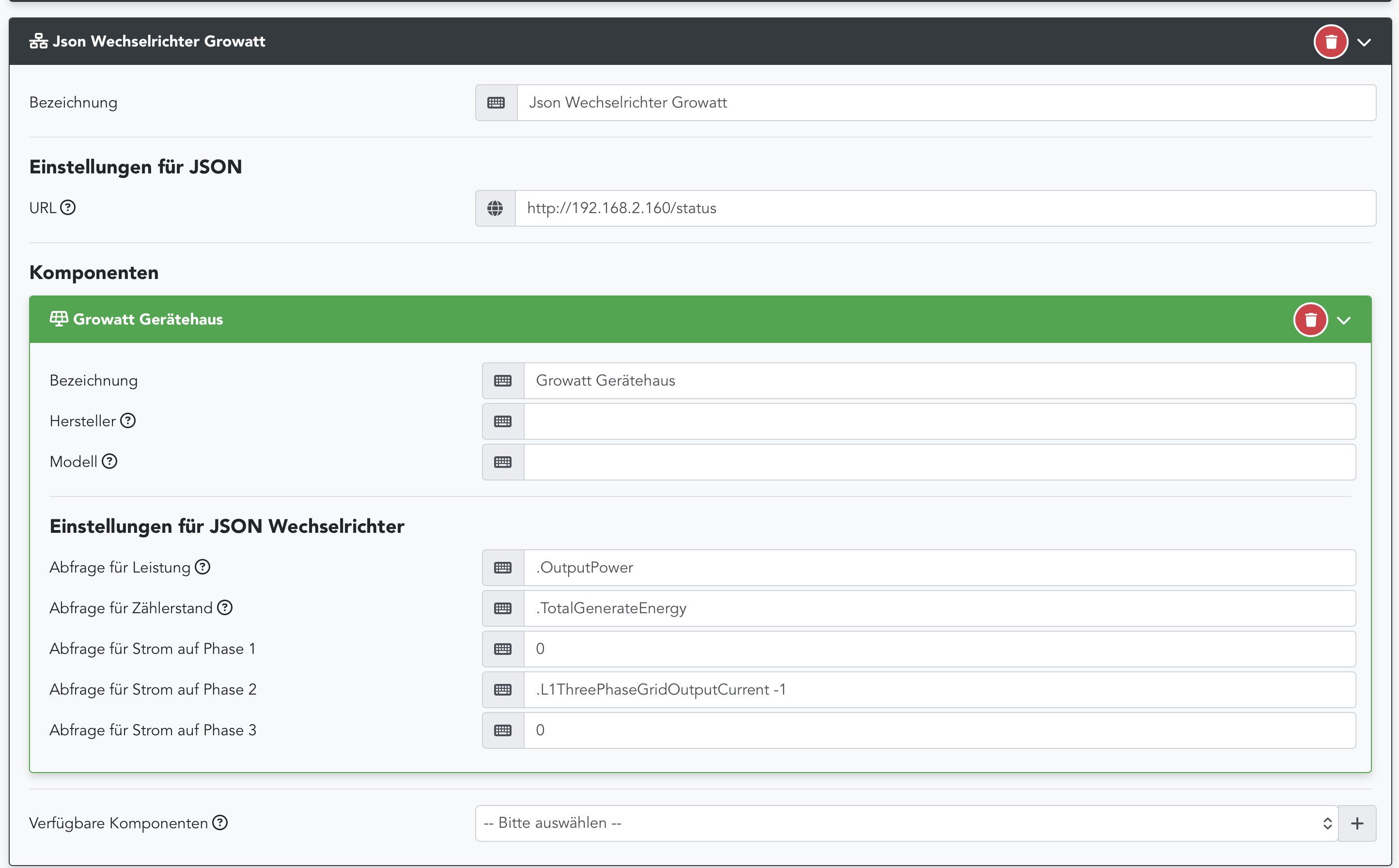1399x868 pixels.
Task: Click the URL help question mark icon
Action: click(x=68, y=207)
